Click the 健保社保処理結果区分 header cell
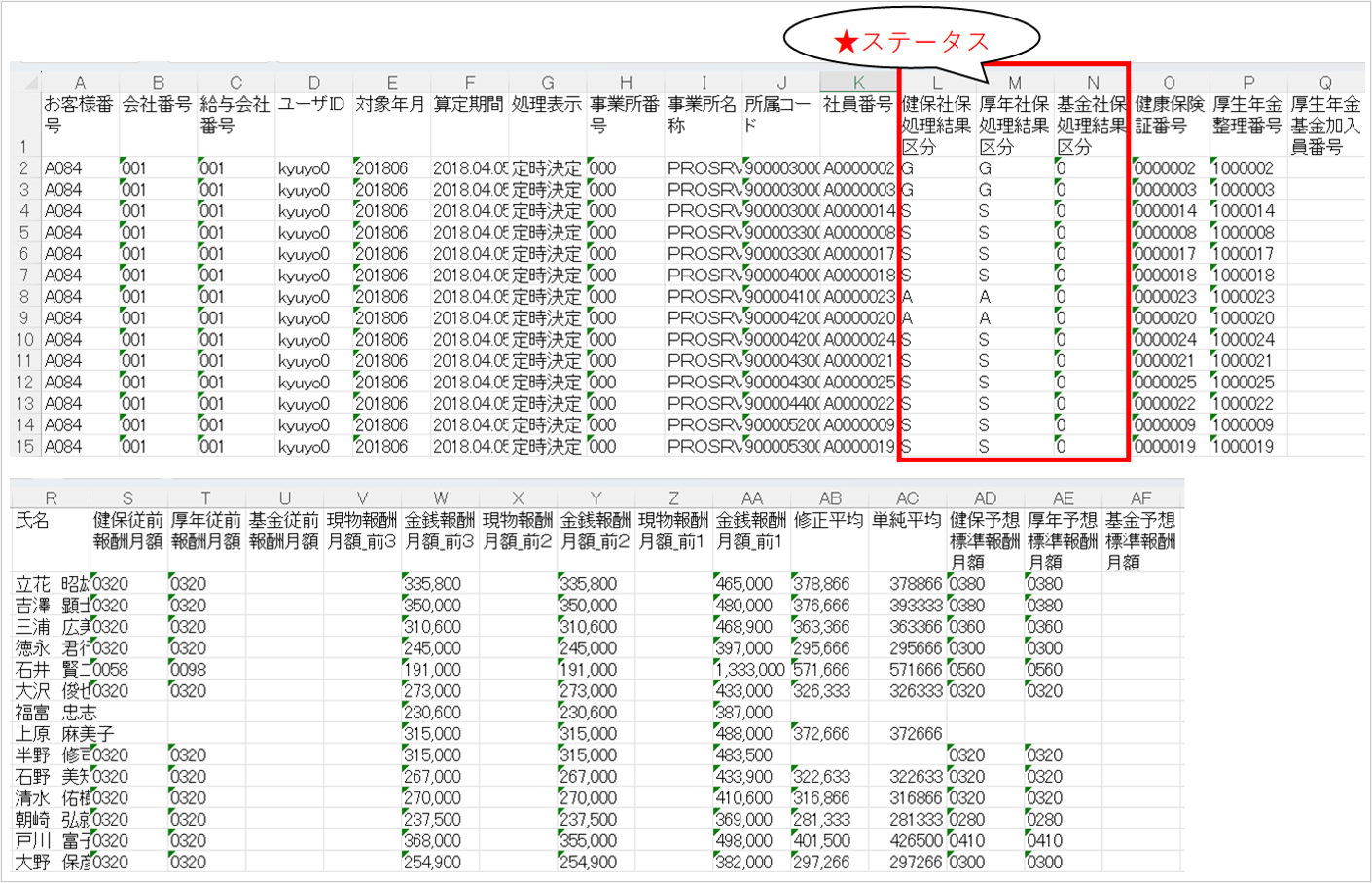The image size is (1372, 883). tap(937, 126)
